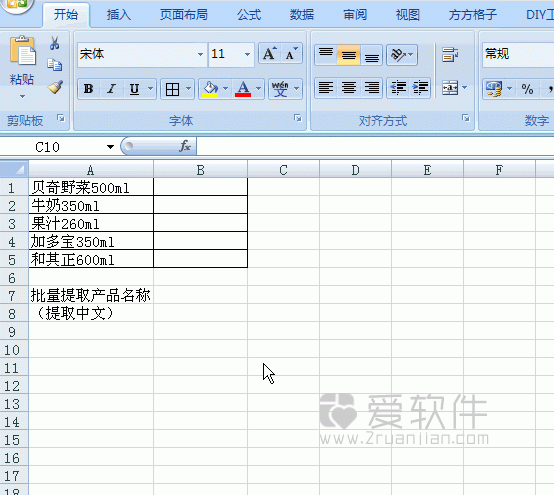Switch to the 公式 tab
Image resolution: width=554 pixels, height=495 pixels.
(x=249, y=15)
